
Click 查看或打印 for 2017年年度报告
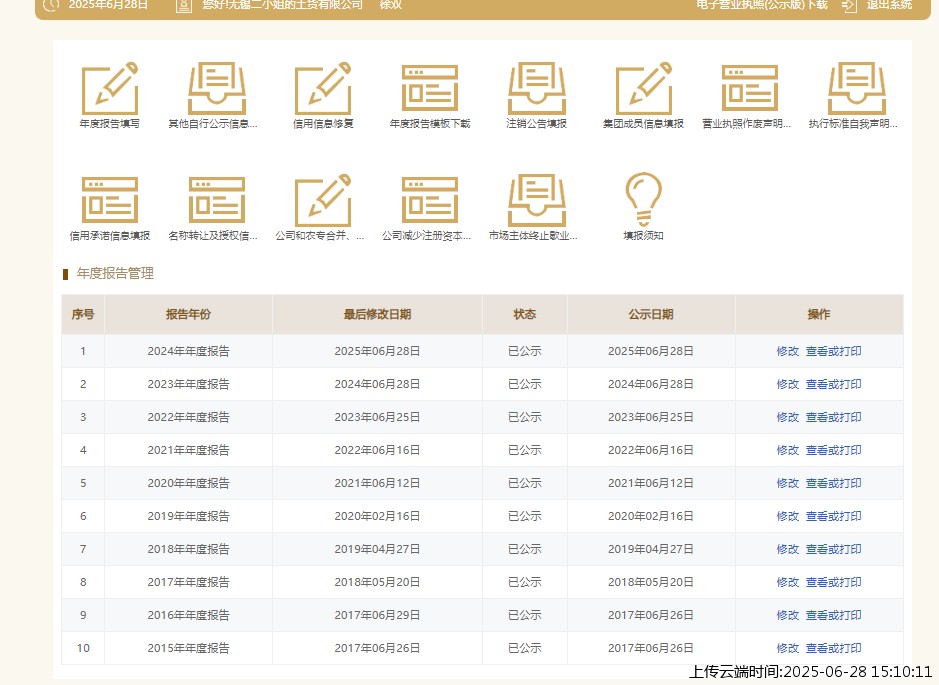tap(834, 581)
